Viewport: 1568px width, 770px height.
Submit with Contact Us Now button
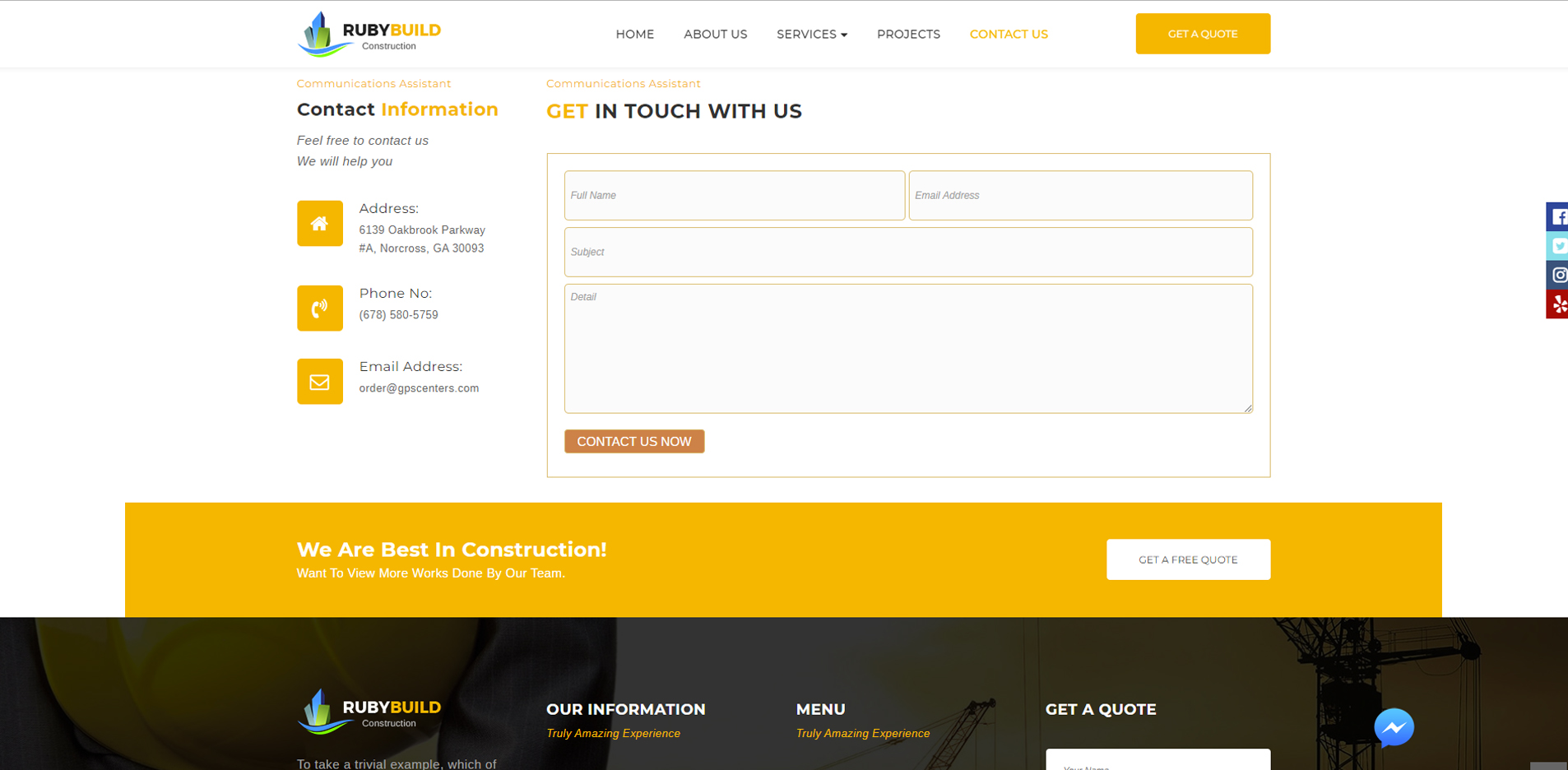click(x=634, y=442)
